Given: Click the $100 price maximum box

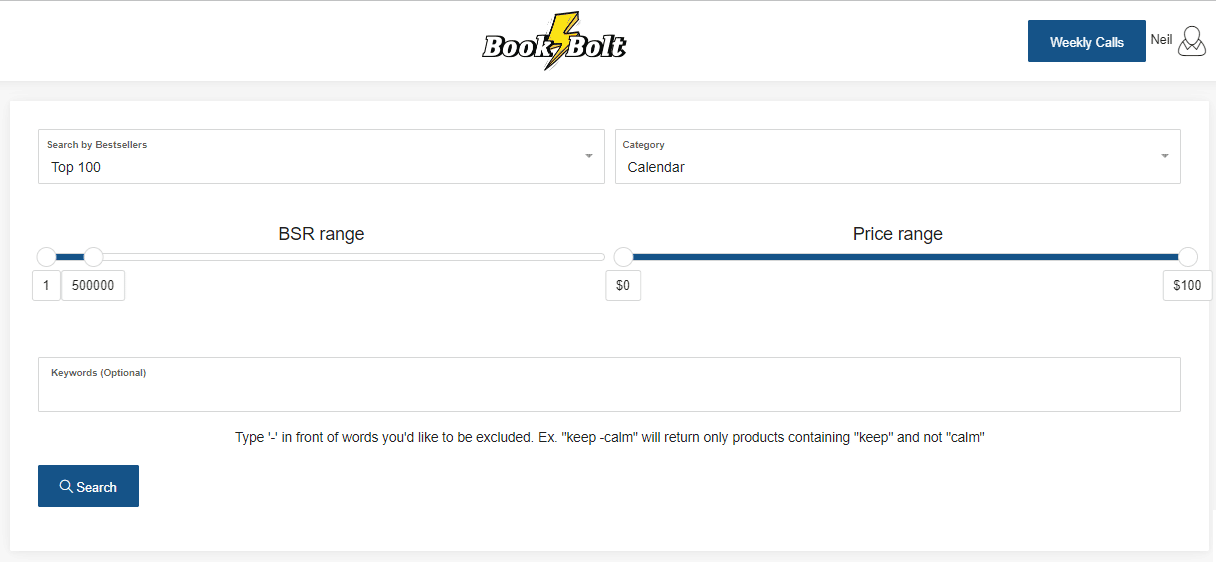Looking at the screenshot, I should tap(1188, 286).
